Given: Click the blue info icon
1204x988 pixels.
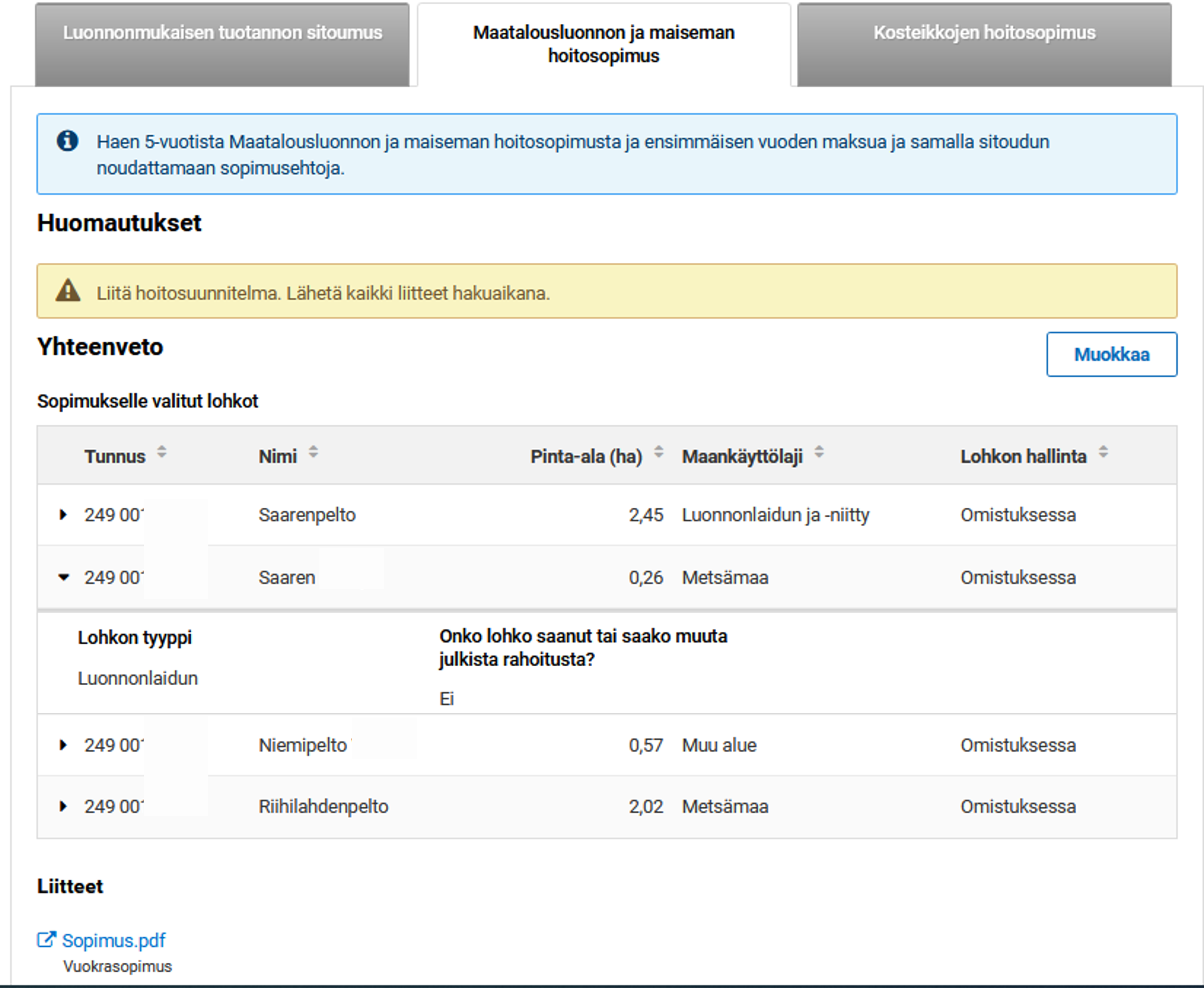Looking at the screenshot, I should click(x=67, y=140).
